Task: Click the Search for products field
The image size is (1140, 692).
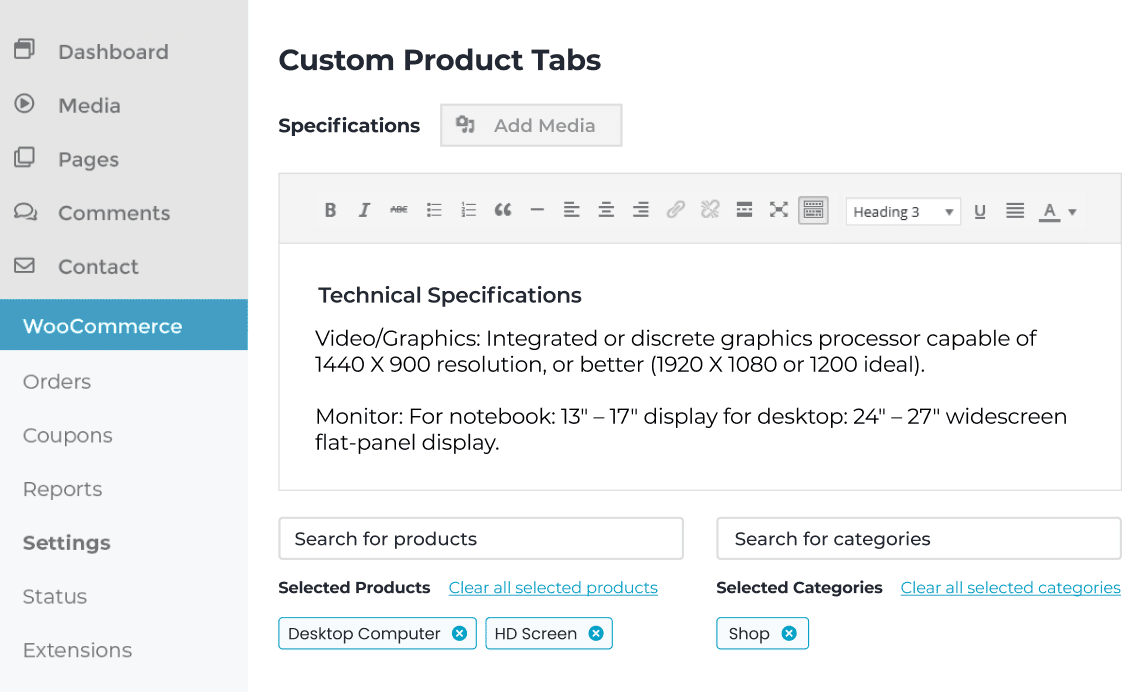Action: (481, 538)
